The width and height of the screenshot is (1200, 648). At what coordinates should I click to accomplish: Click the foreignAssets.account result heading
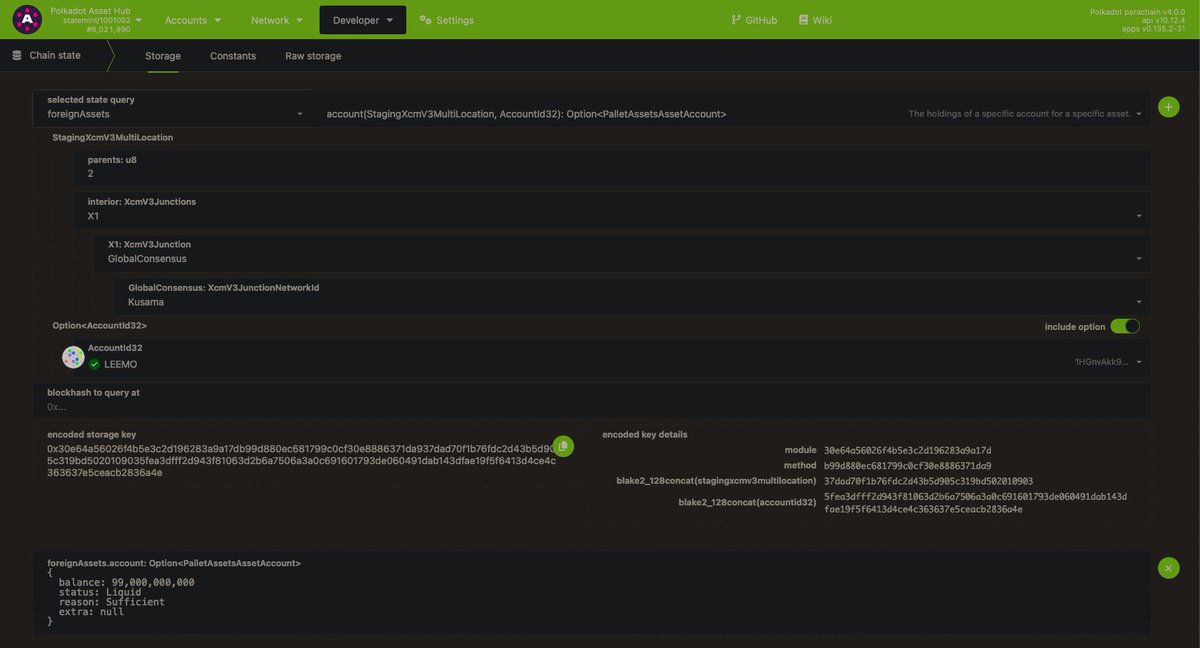tap(174, 563)
